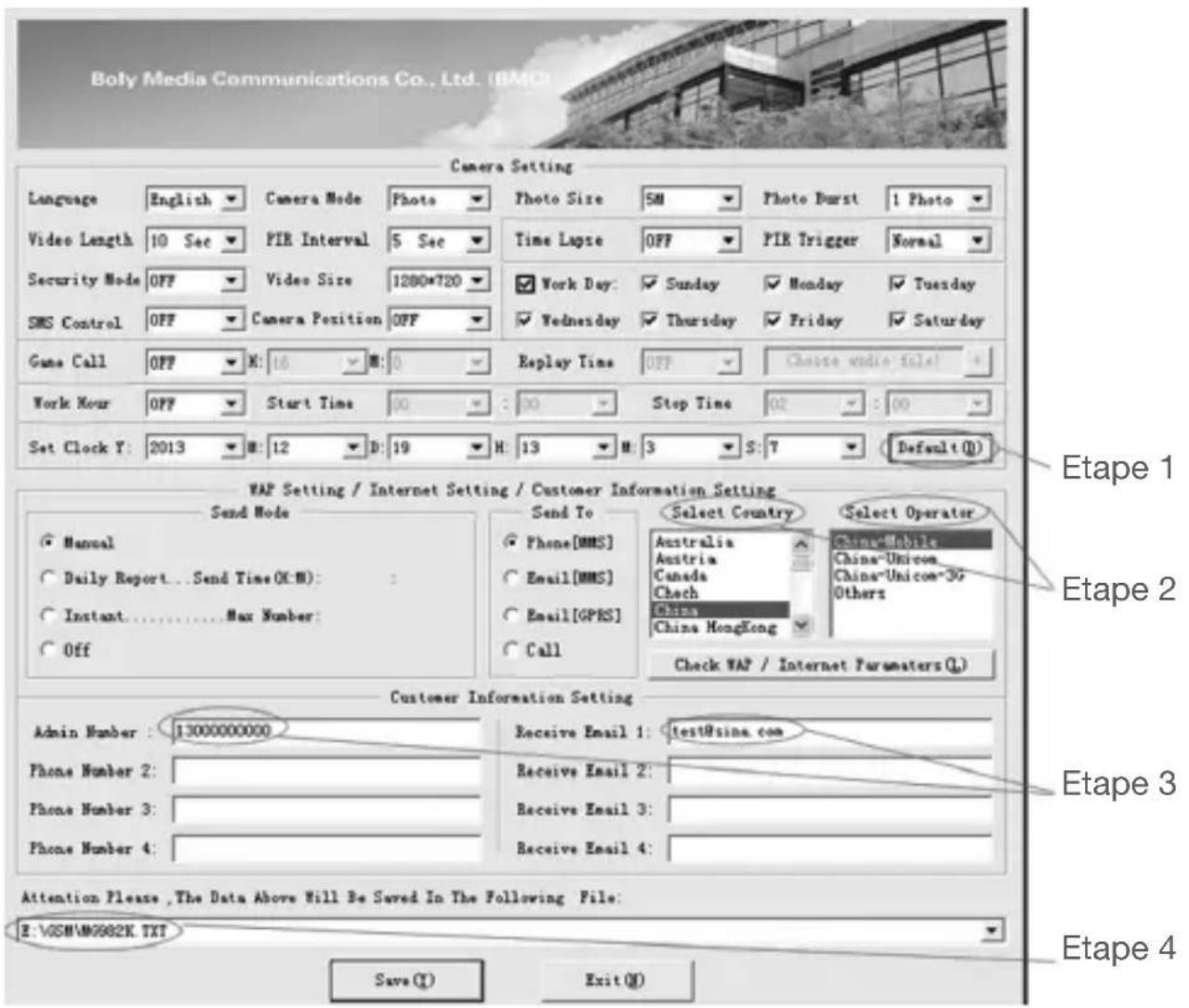Select Others in operator list

pos(911,592)
